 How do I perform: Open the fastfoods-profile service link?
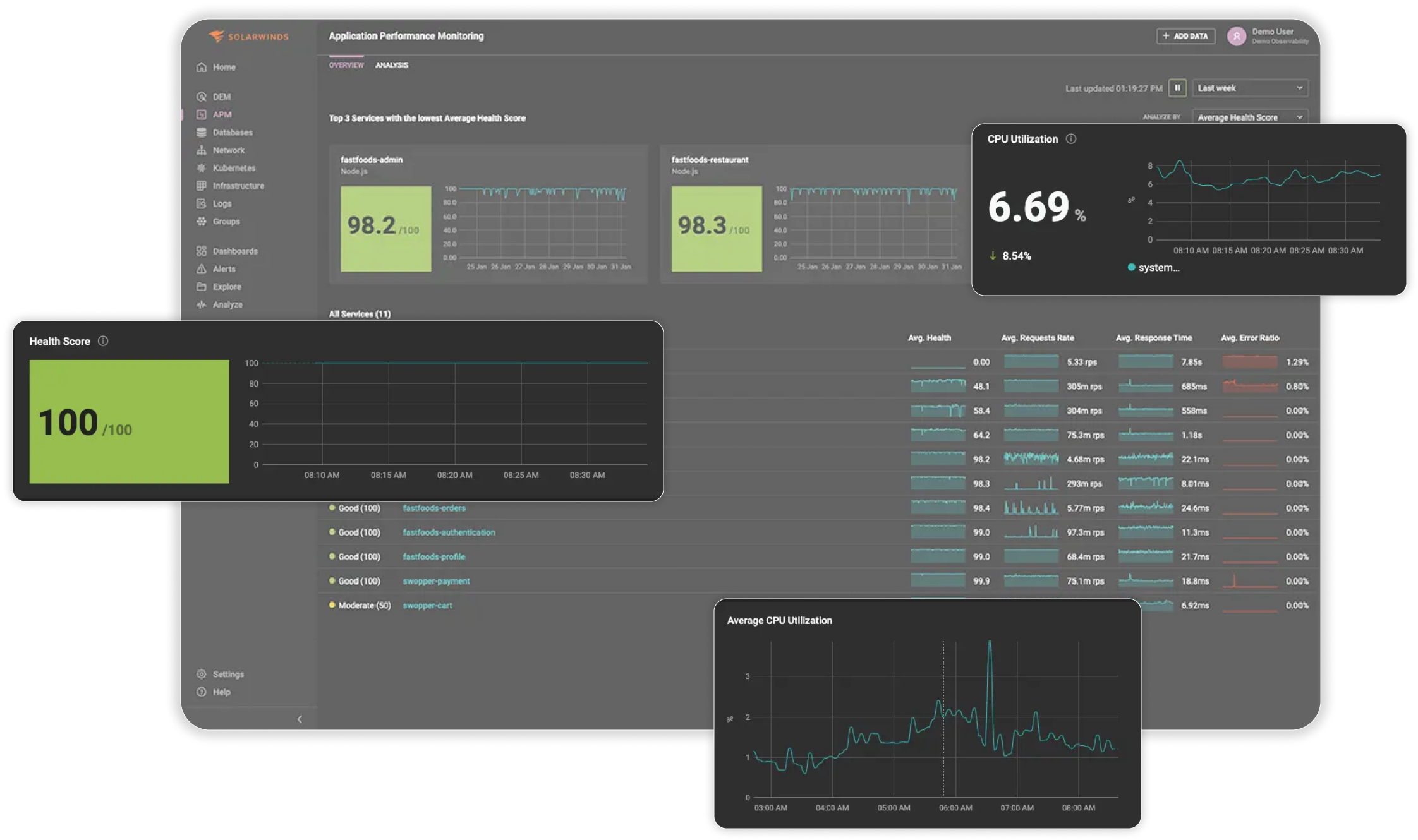click(x=434, y=556)
